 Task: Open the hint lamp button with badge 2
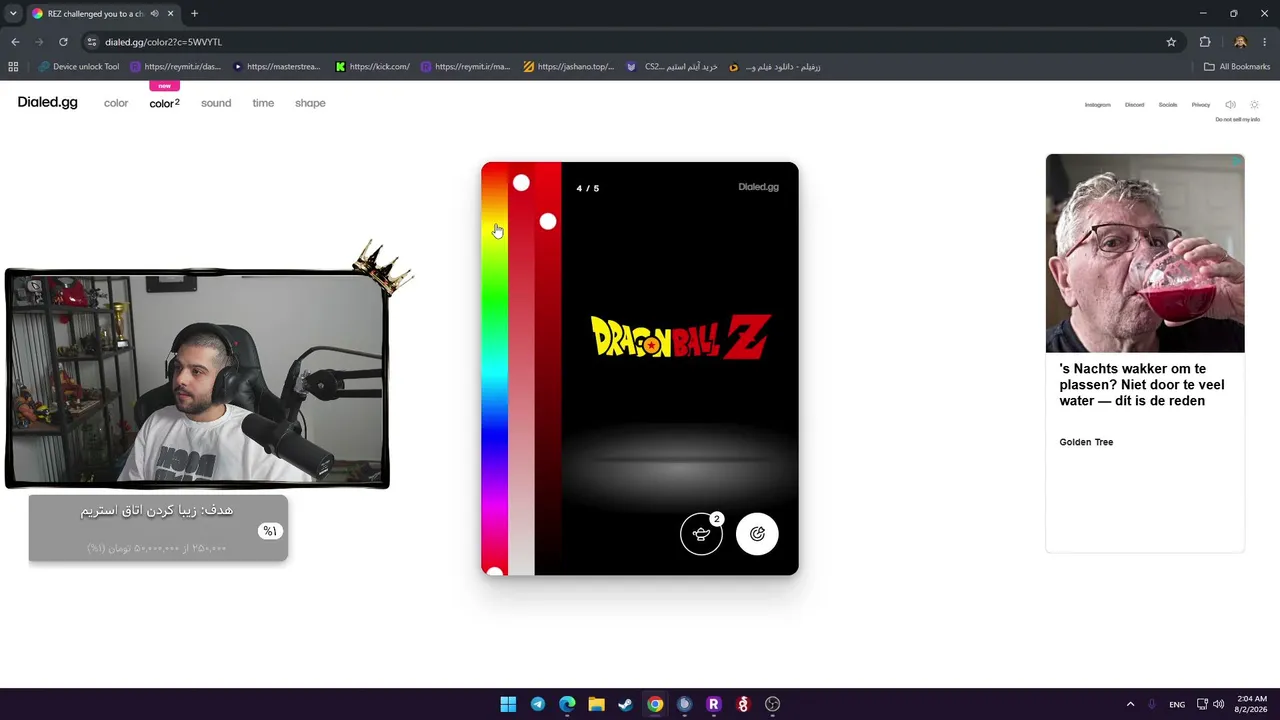tap(701, 534)
